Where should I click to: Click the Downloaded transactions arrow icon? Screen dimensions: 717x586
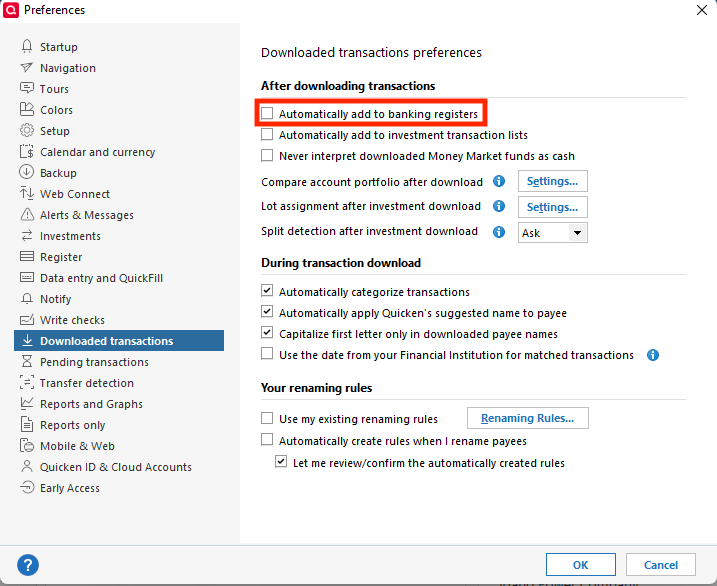27,340
